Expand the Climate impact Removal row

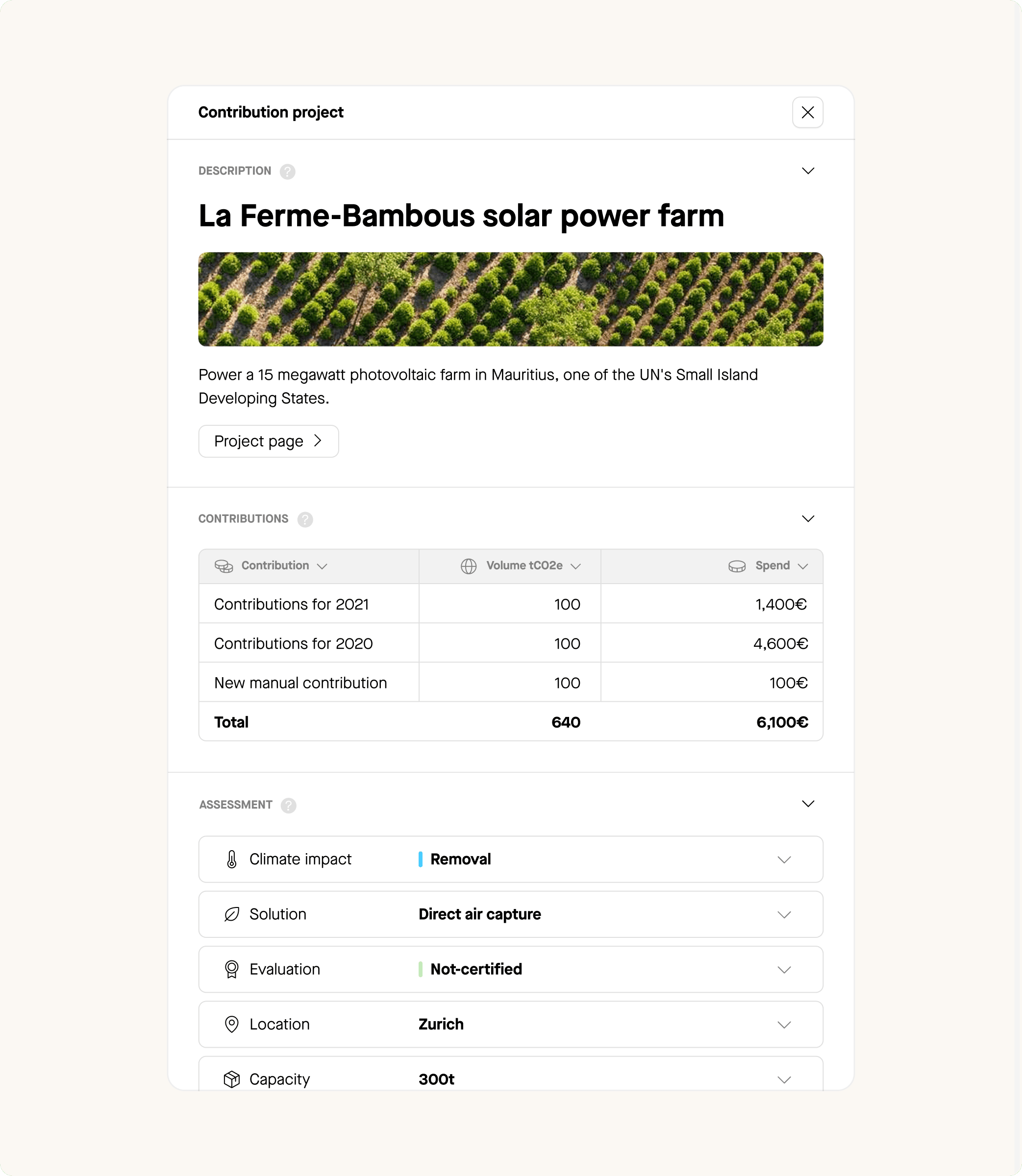(784, 859)
